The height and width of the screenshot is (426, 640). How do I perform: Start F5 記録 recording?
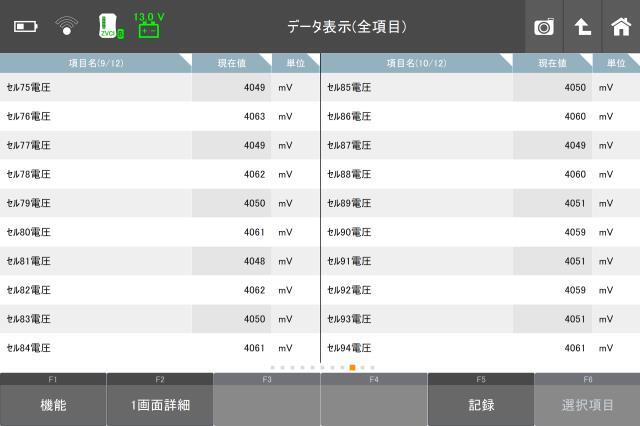[481, 399]
